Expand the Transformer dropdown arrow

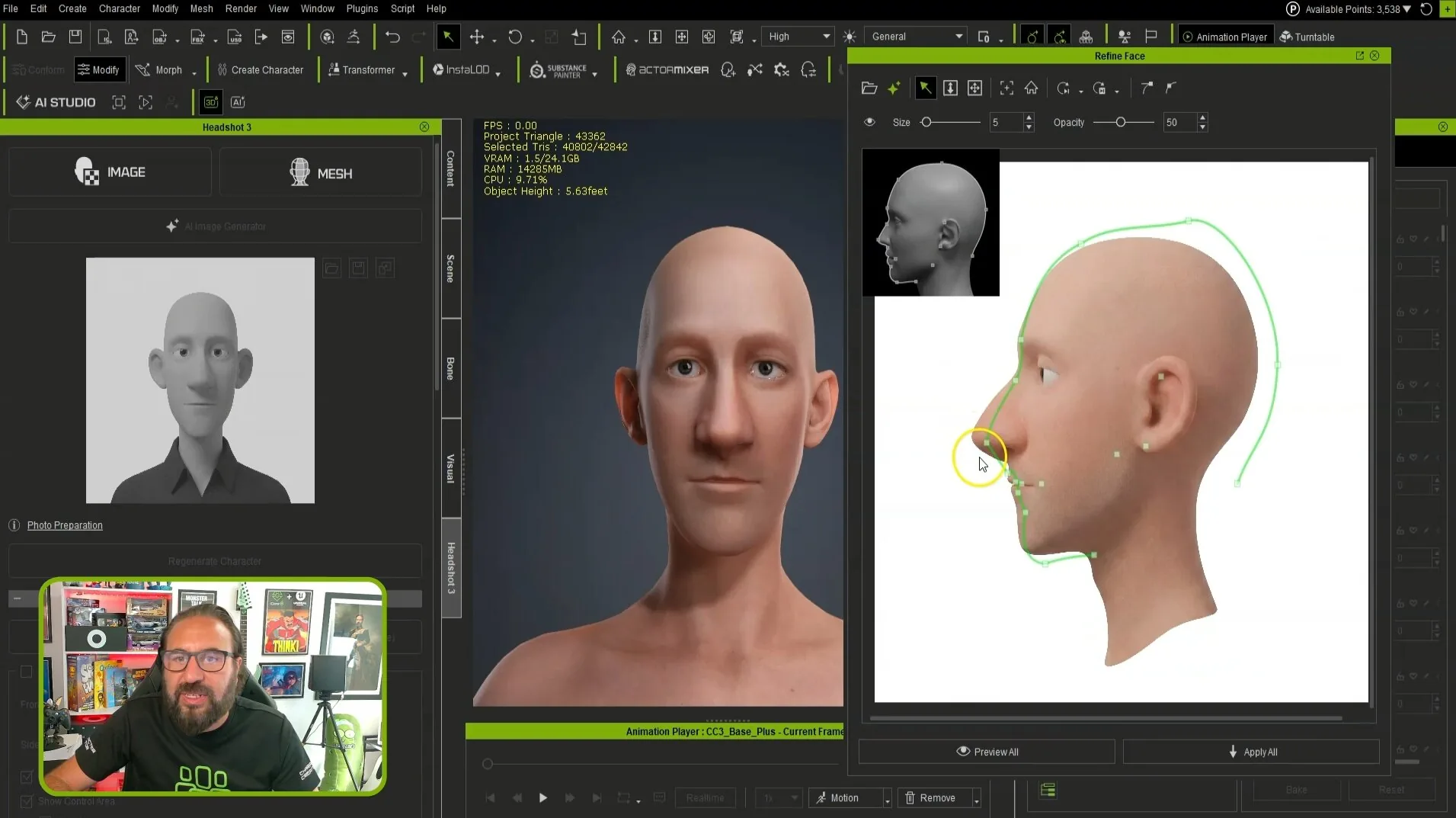pyautogui.click(x=405, y=73)
